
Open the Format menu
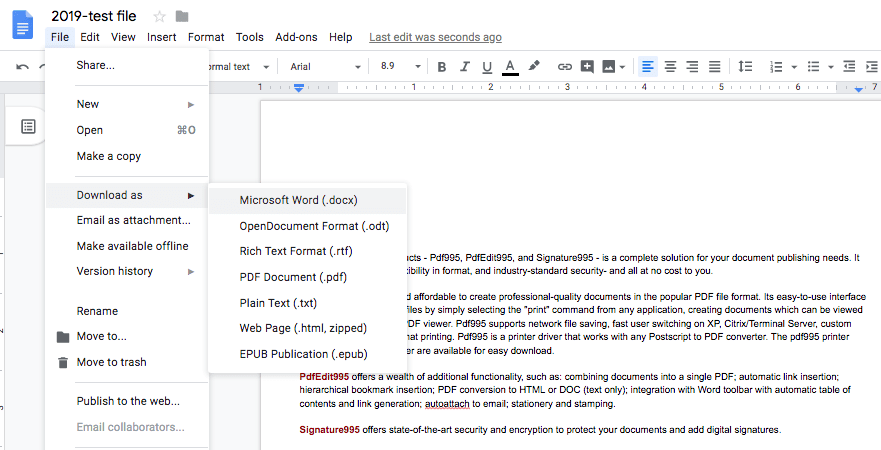[206, 37]
